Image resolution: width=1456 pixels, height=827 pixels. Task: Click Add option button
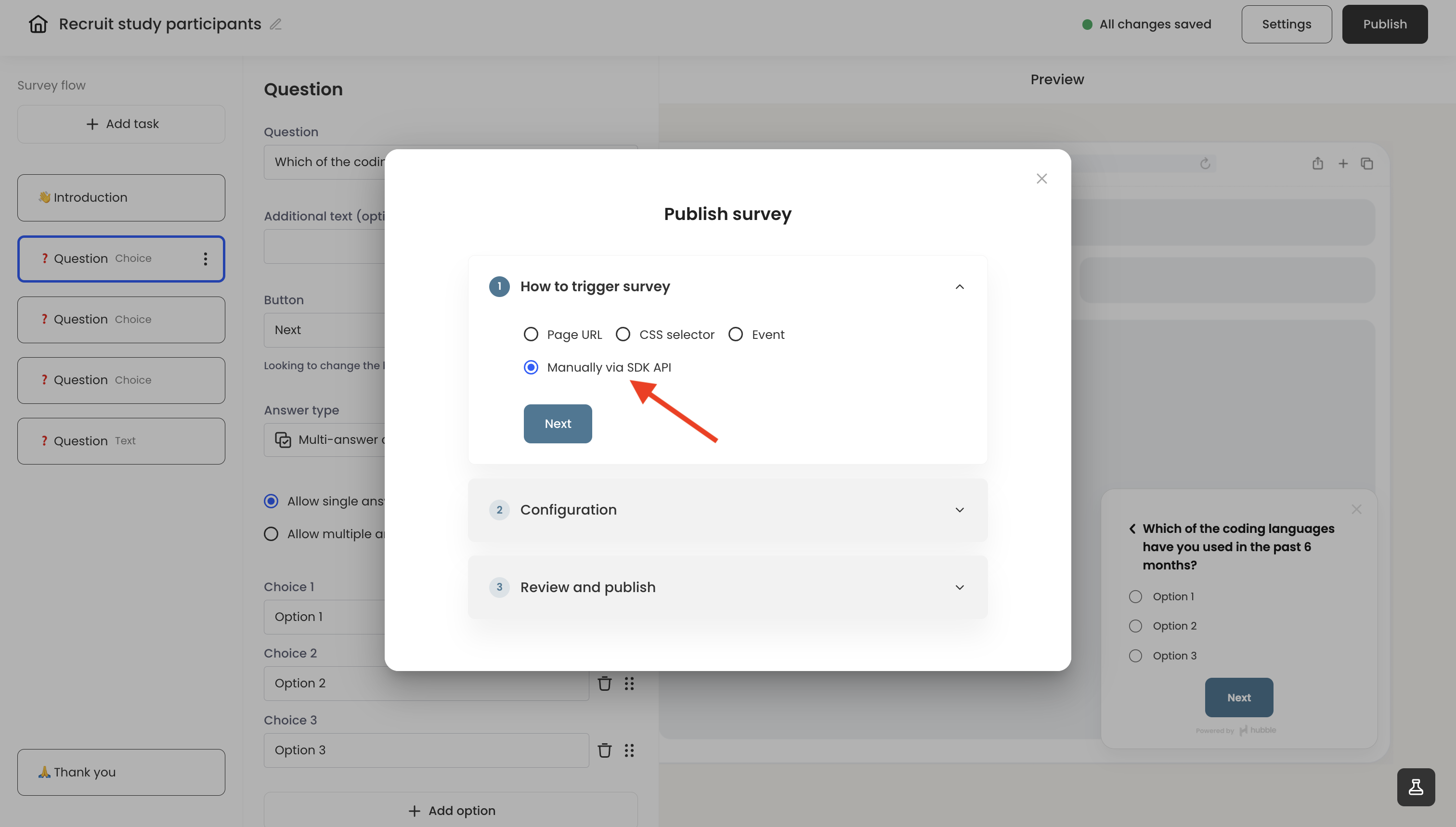(x=451, y=811)
